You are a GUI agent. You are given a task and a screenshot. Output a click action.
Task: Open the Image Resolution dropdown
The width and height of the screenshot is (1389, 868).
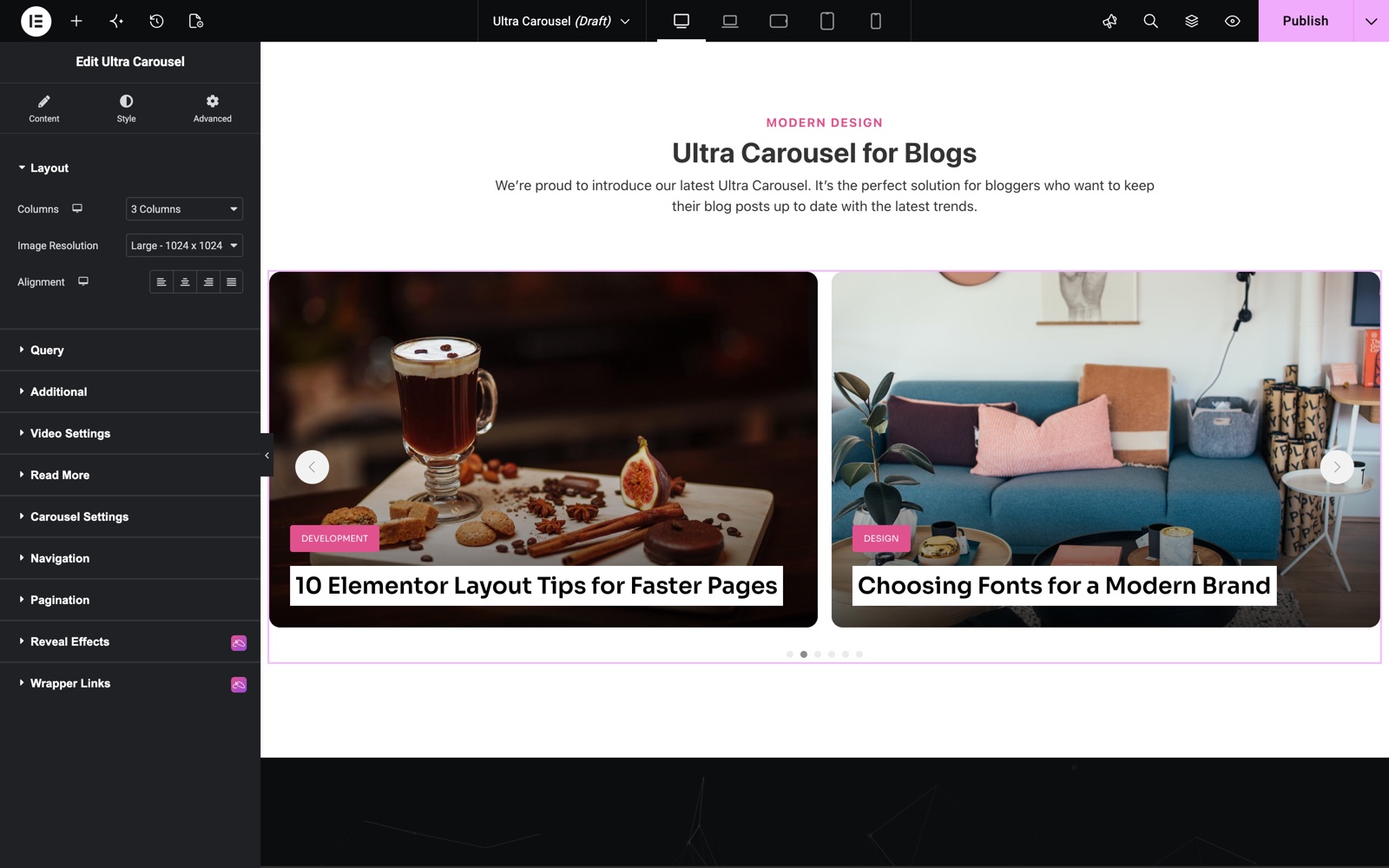pos(184,246)
